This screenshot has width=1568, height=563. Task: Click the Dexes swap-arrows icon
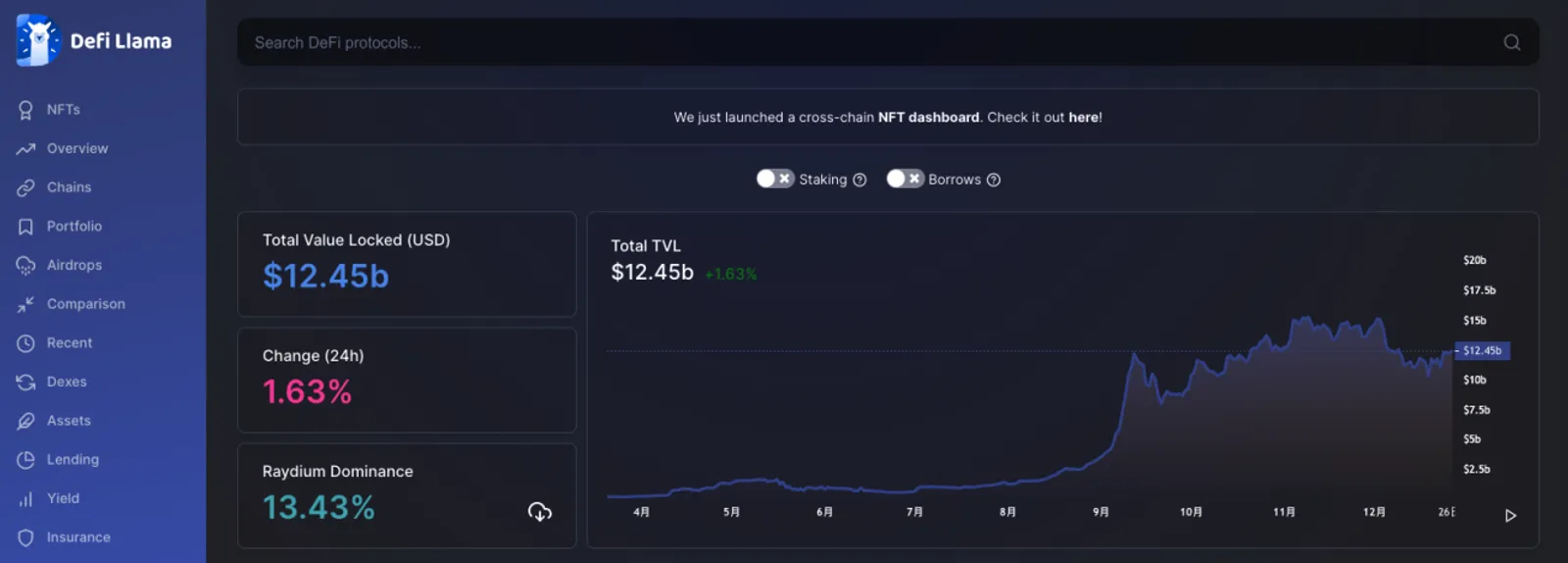[x=25, y=383]
